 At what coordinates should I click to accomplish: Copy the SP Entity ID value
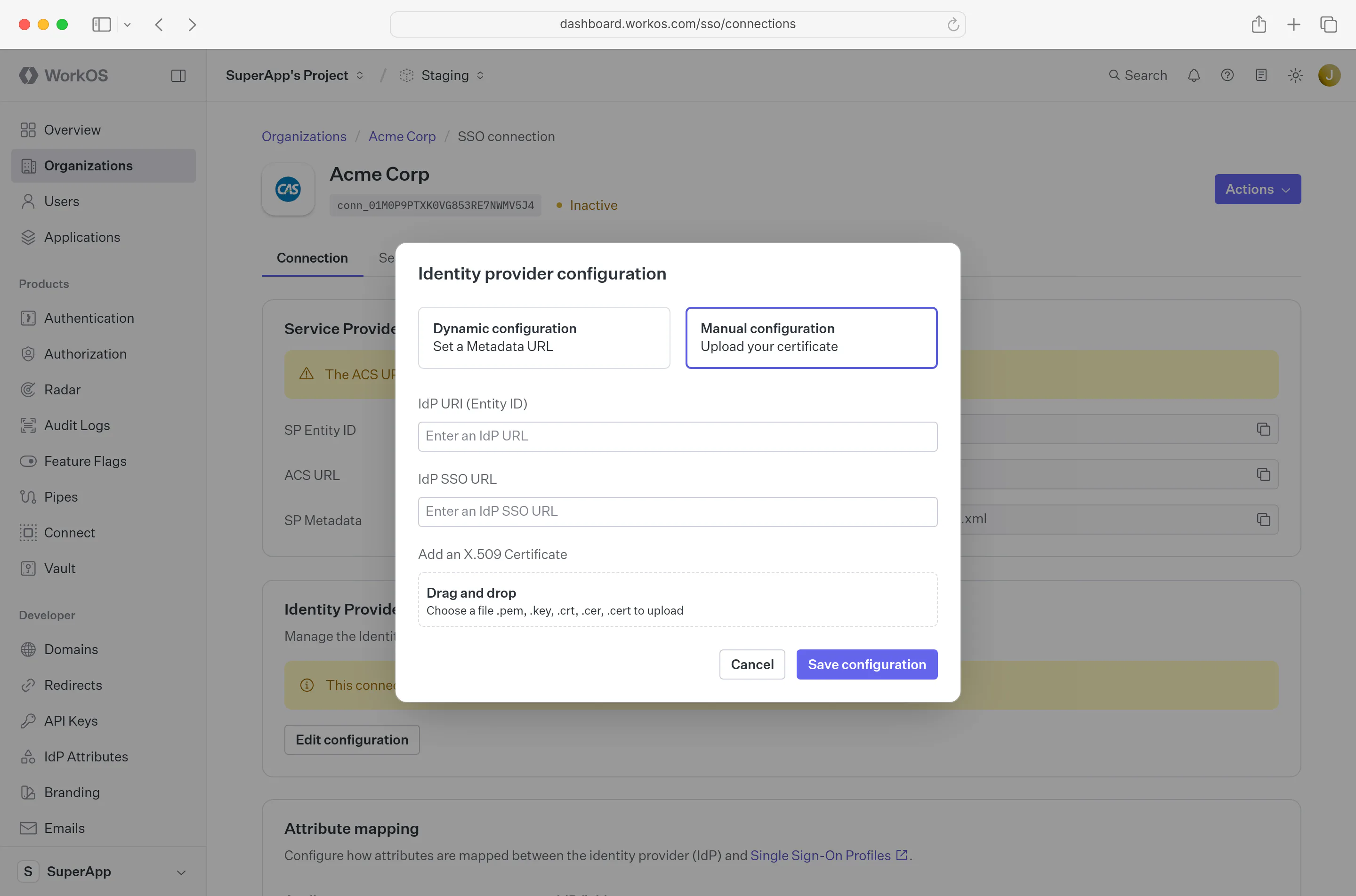pyautogui.click(x=1263, y=429)
